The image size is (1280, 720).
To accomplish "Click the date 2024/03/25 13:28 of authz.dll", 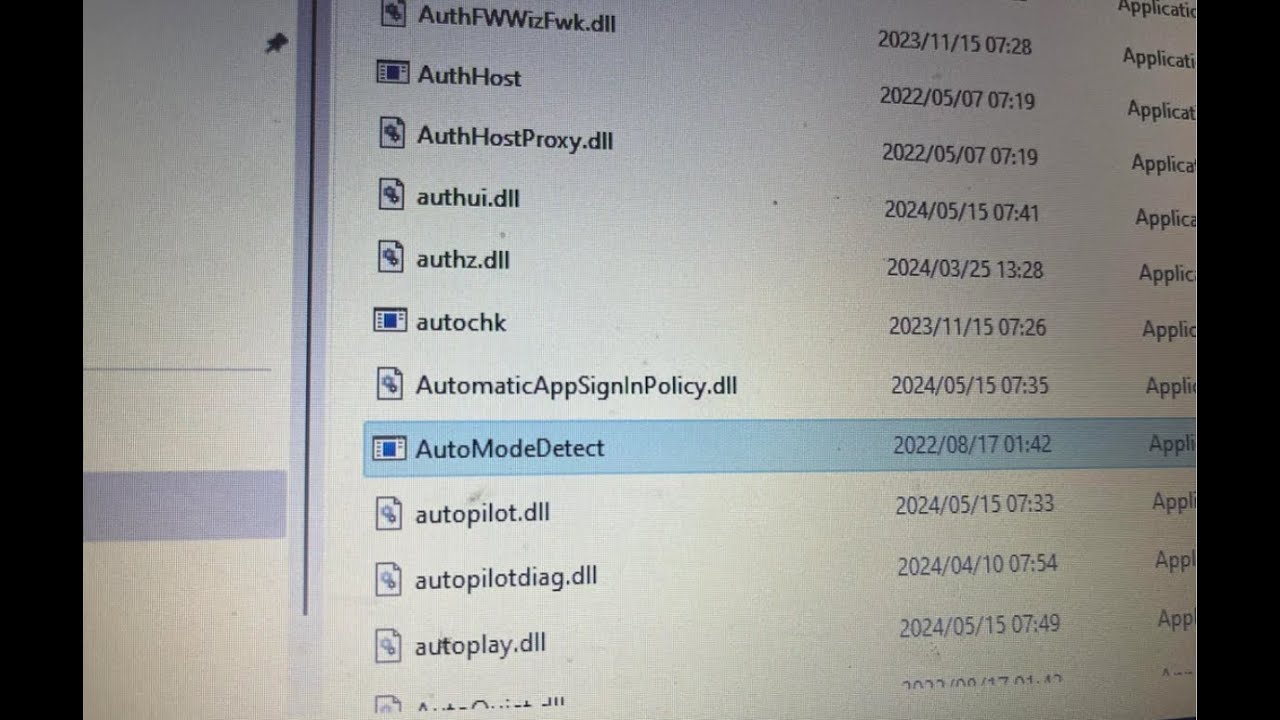I will click(965, 269).
